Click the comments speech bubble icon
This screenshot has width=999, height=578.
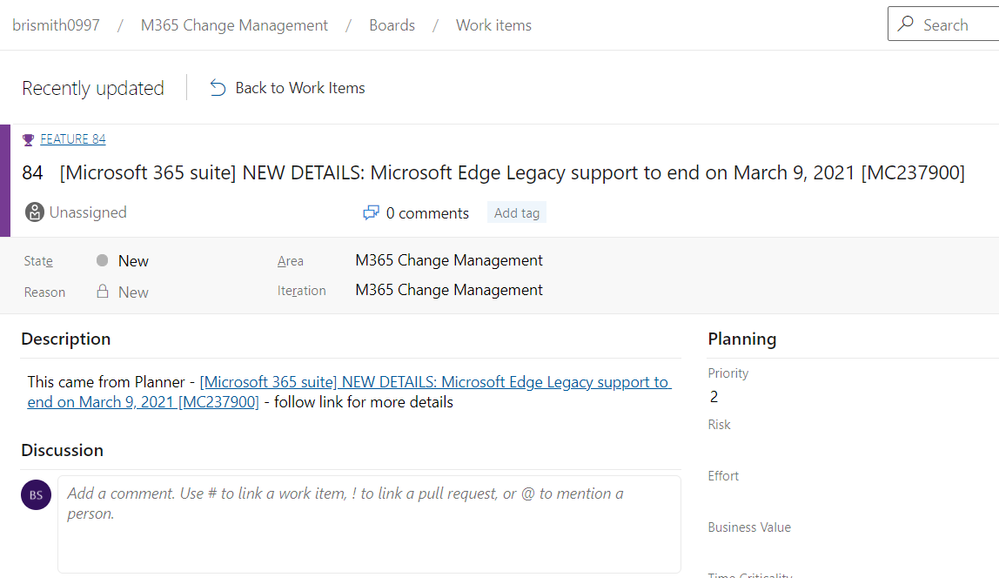[x=371, y=213]
